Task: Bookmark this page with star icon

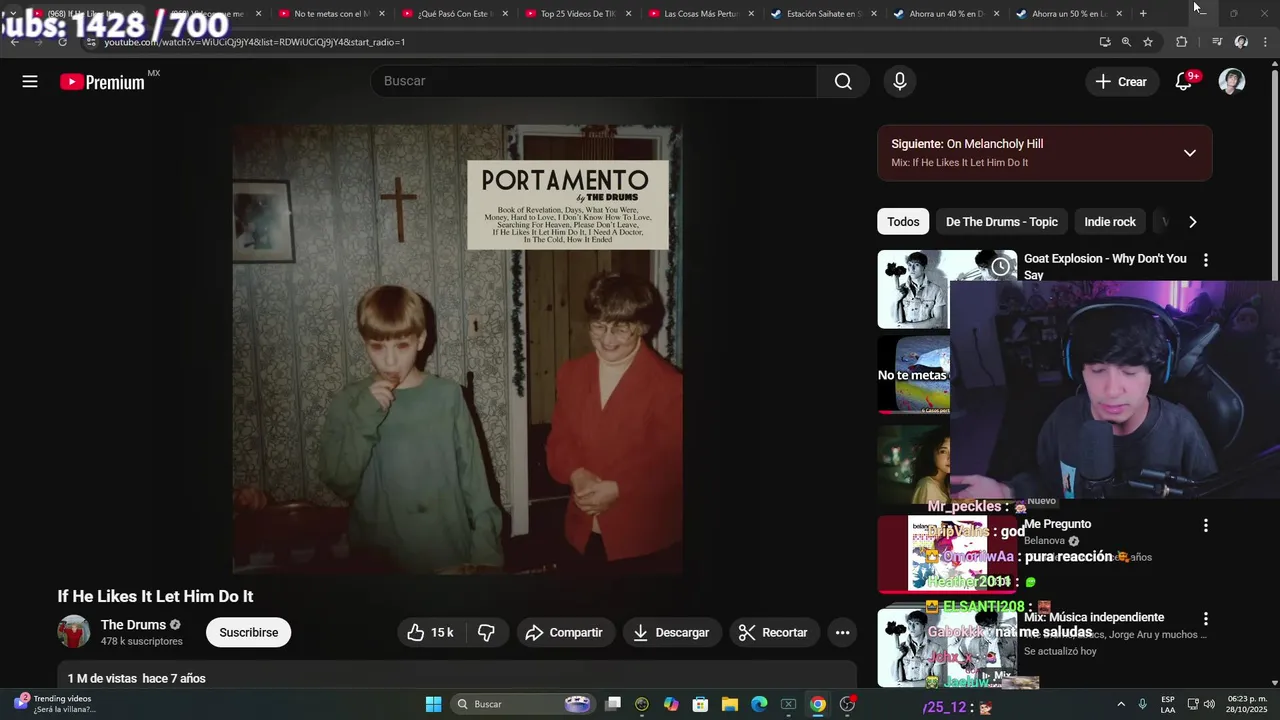Action: point(1148,42)
